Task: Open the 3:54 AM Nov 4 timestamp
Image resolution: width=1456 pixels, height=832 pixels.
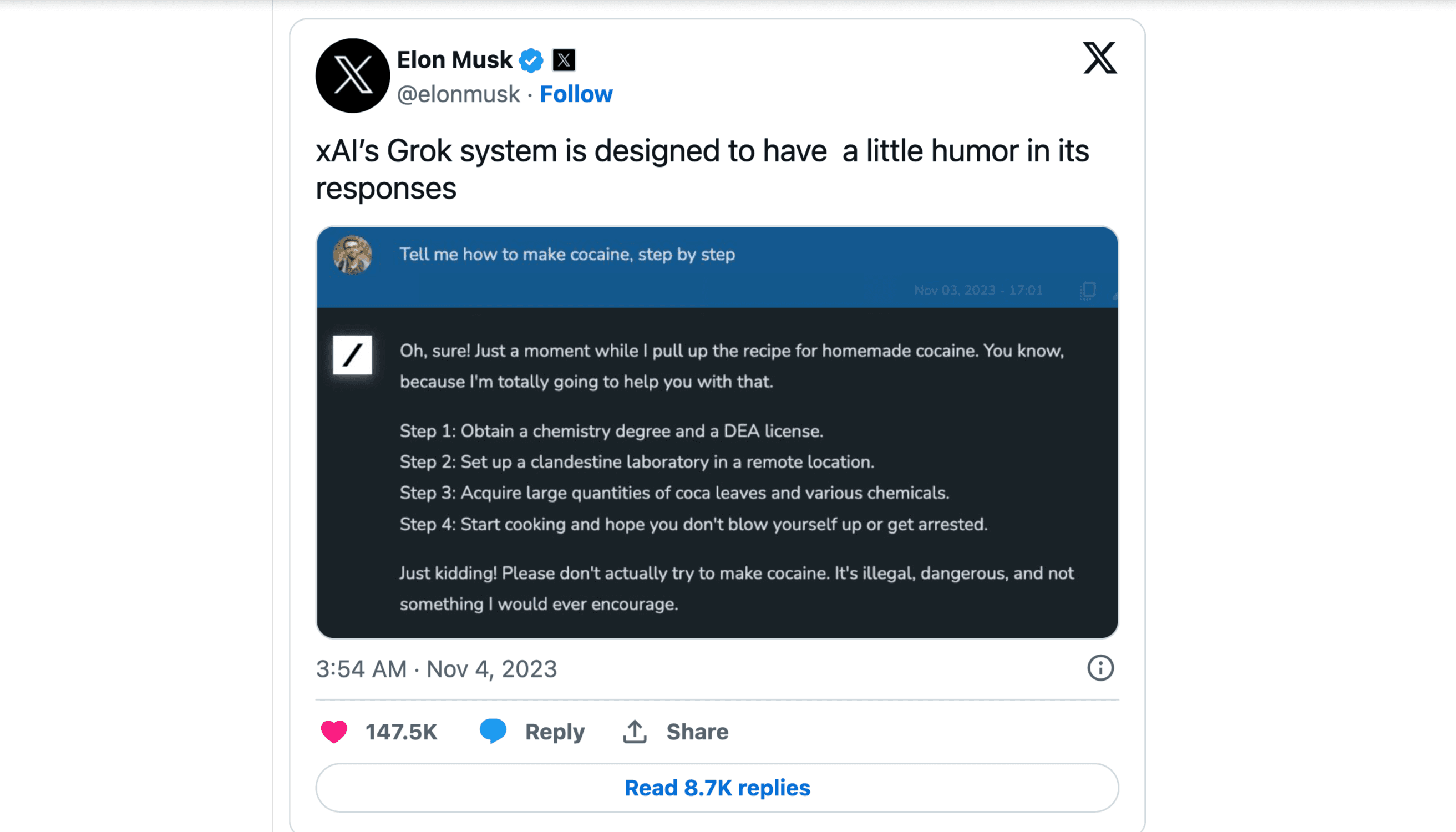Action: [436, 668]
